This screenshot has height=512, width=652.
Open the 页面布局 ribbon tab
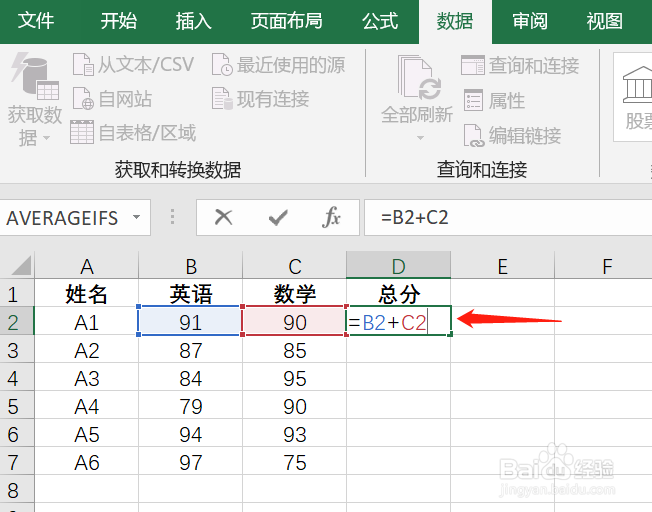[x=286, y=21]
